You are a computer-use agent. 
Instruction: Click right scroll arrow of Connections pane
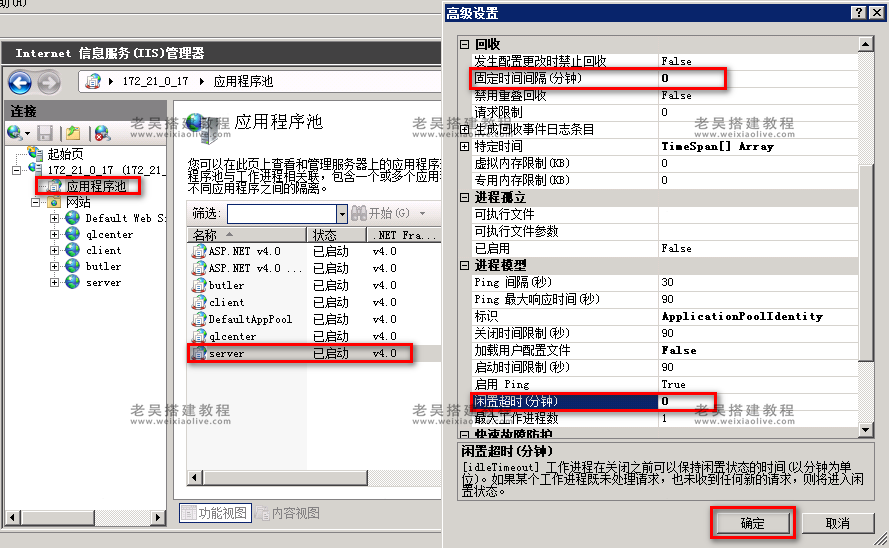pyautogui.click(x=158, y=517)
